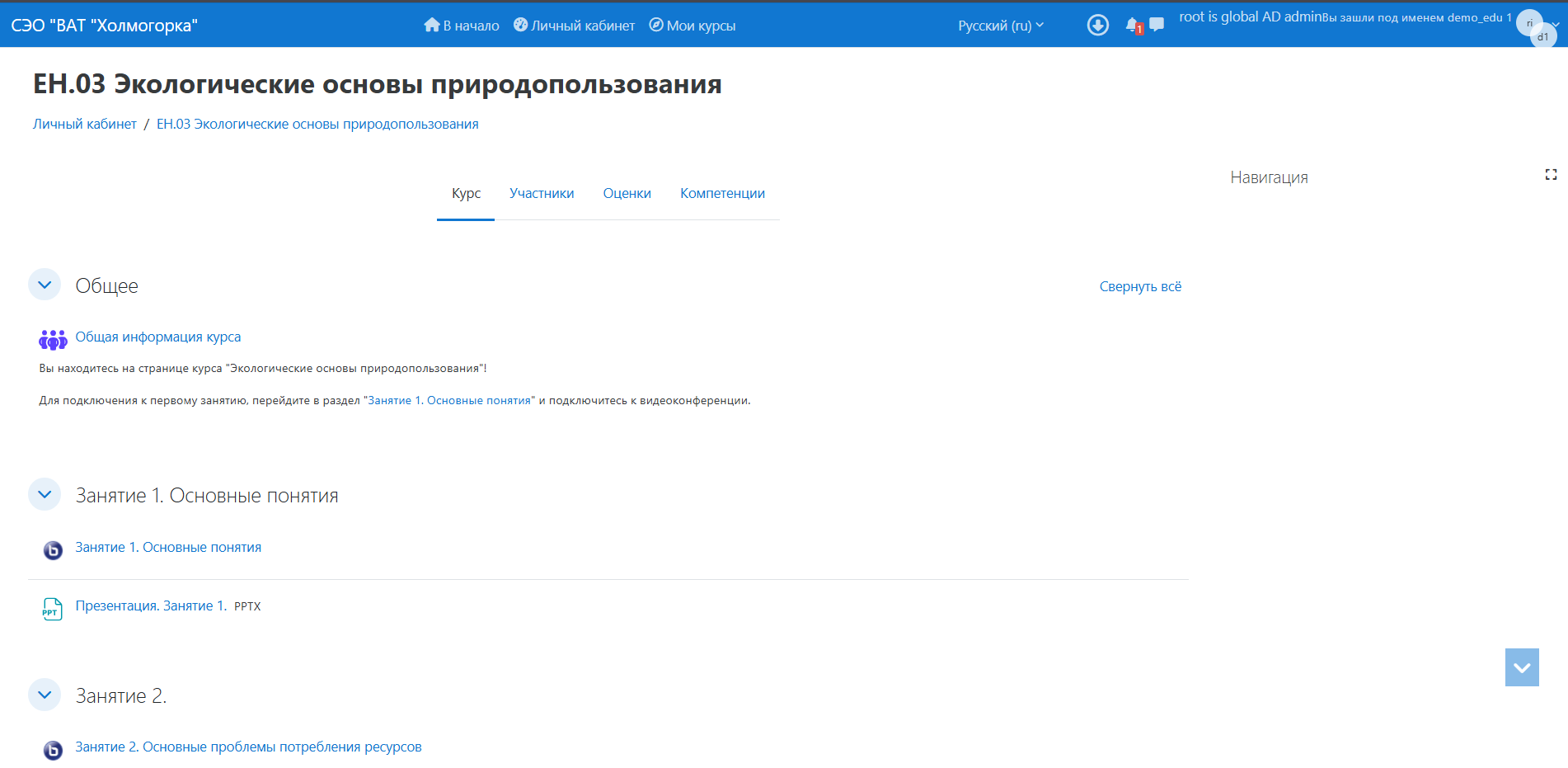
Task: Click the download icon in top bar
Action: click(1097, 26)
